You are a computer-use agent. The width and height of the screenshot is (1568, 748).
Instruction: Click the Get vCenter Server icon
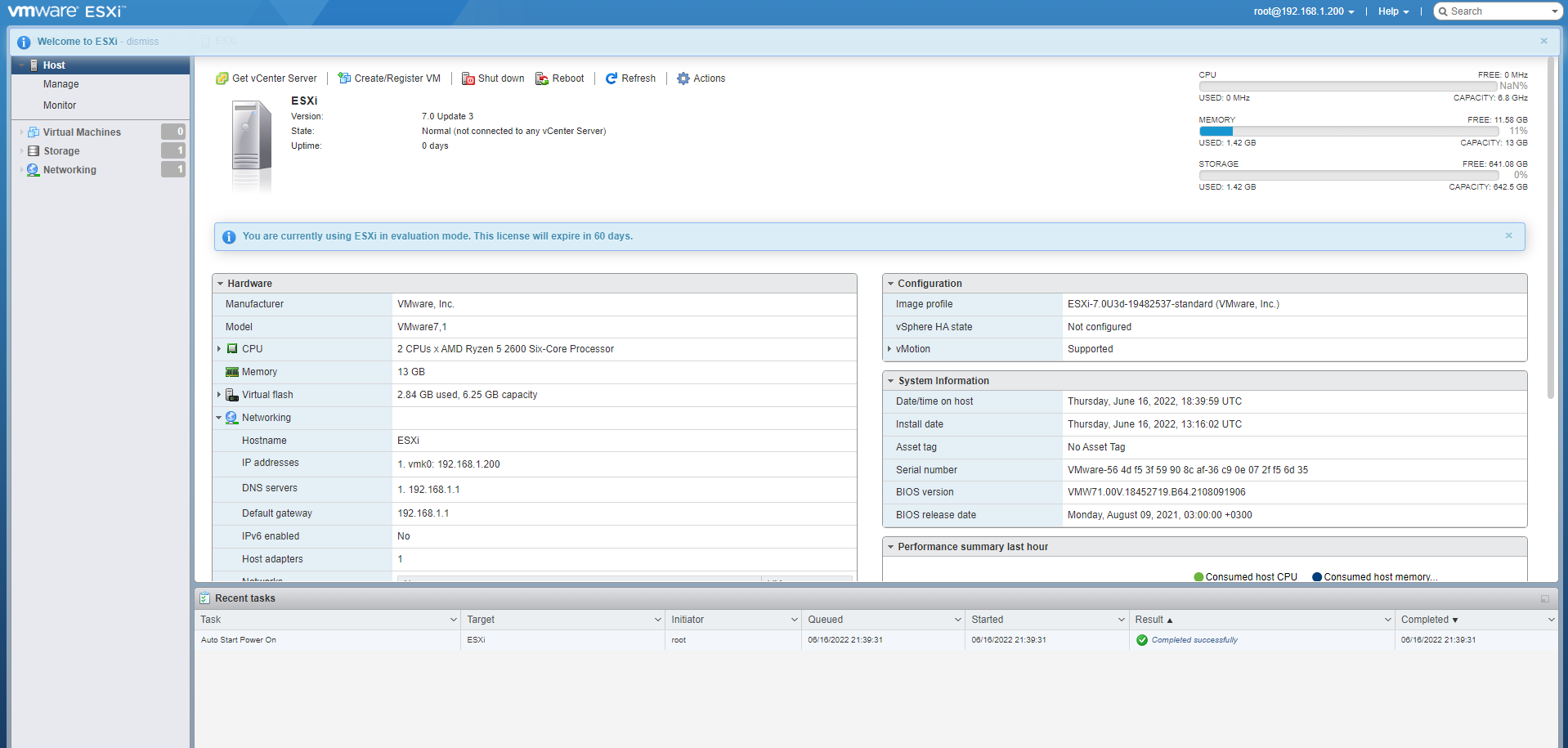tap(222, 78)
